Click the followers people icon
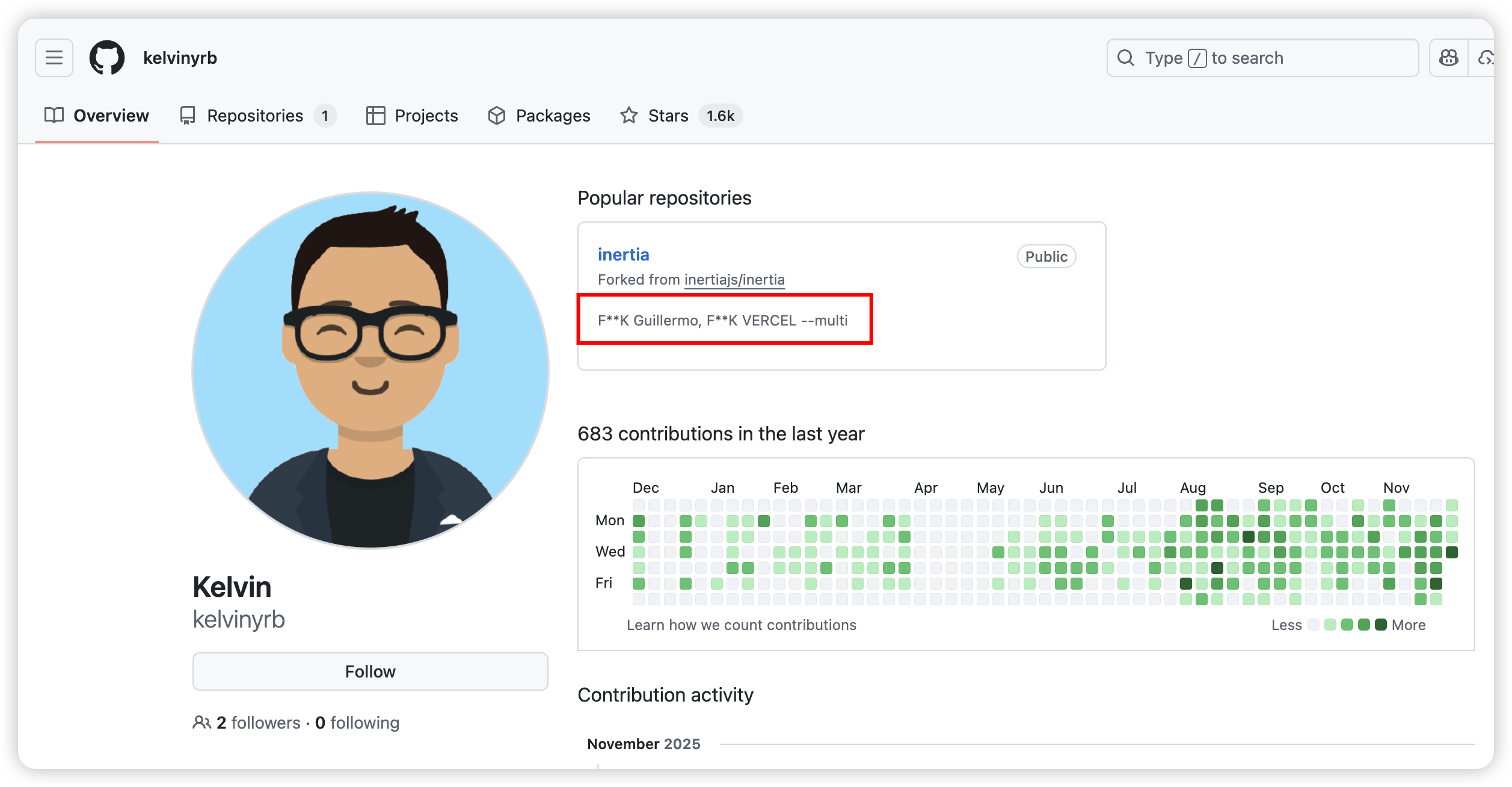 tap(201, 722)
